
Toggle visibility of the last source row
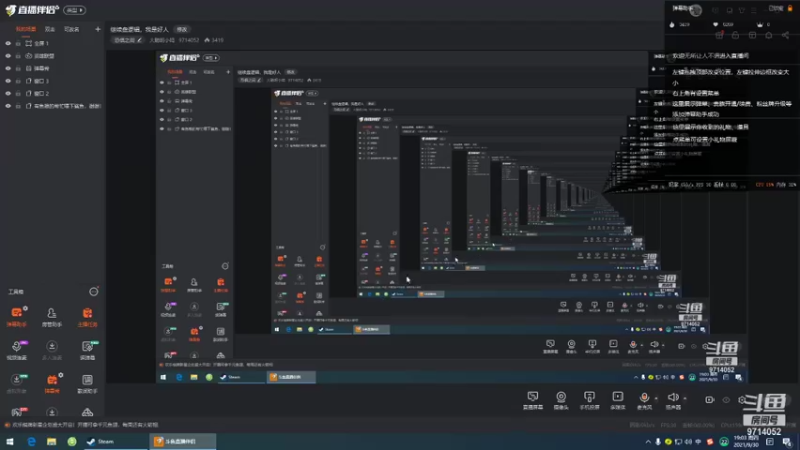click(8, 106)
